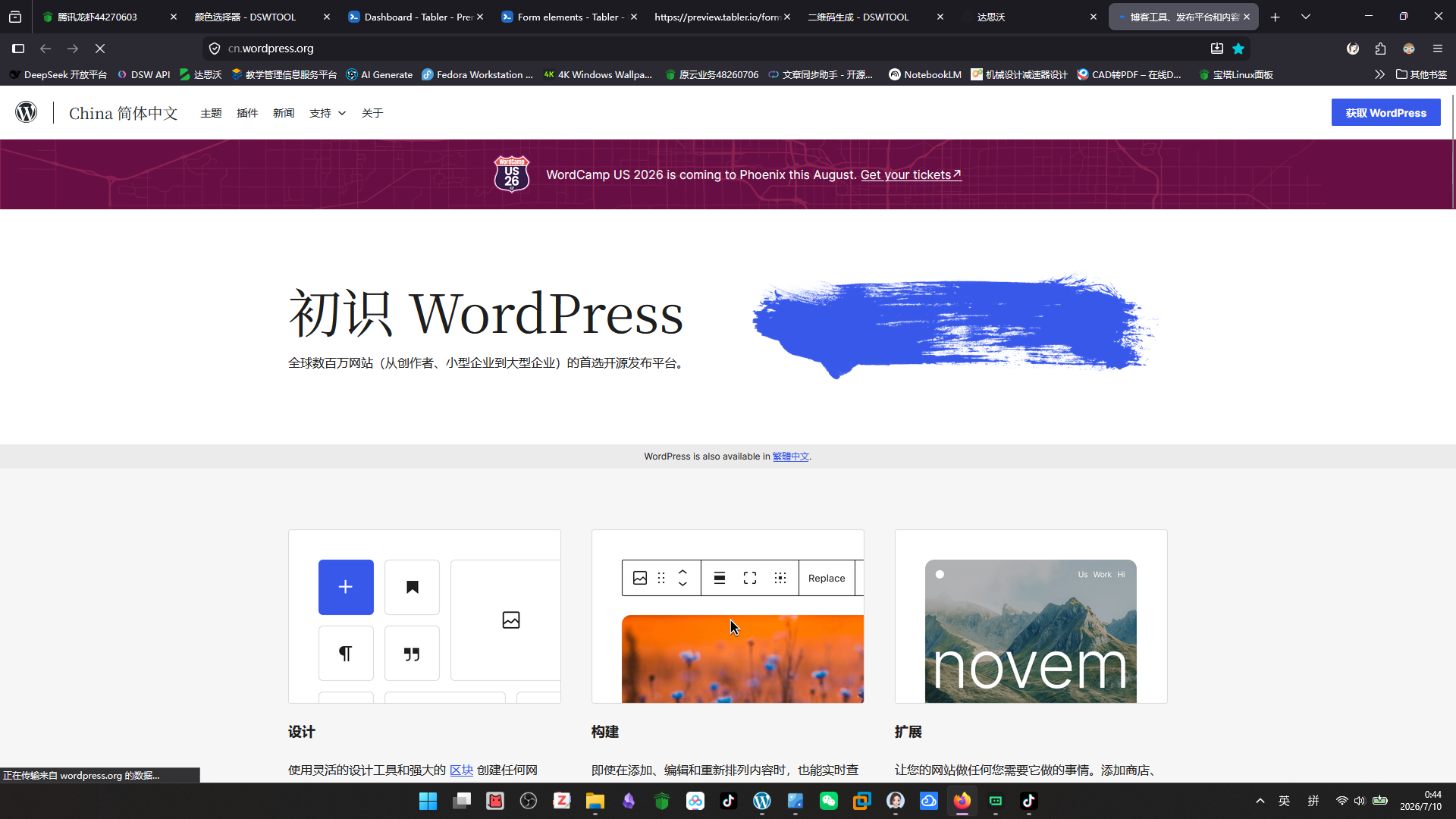Click the bookmark block icon
Viewport: 1456px width, 819px height.
pos(412,587)
